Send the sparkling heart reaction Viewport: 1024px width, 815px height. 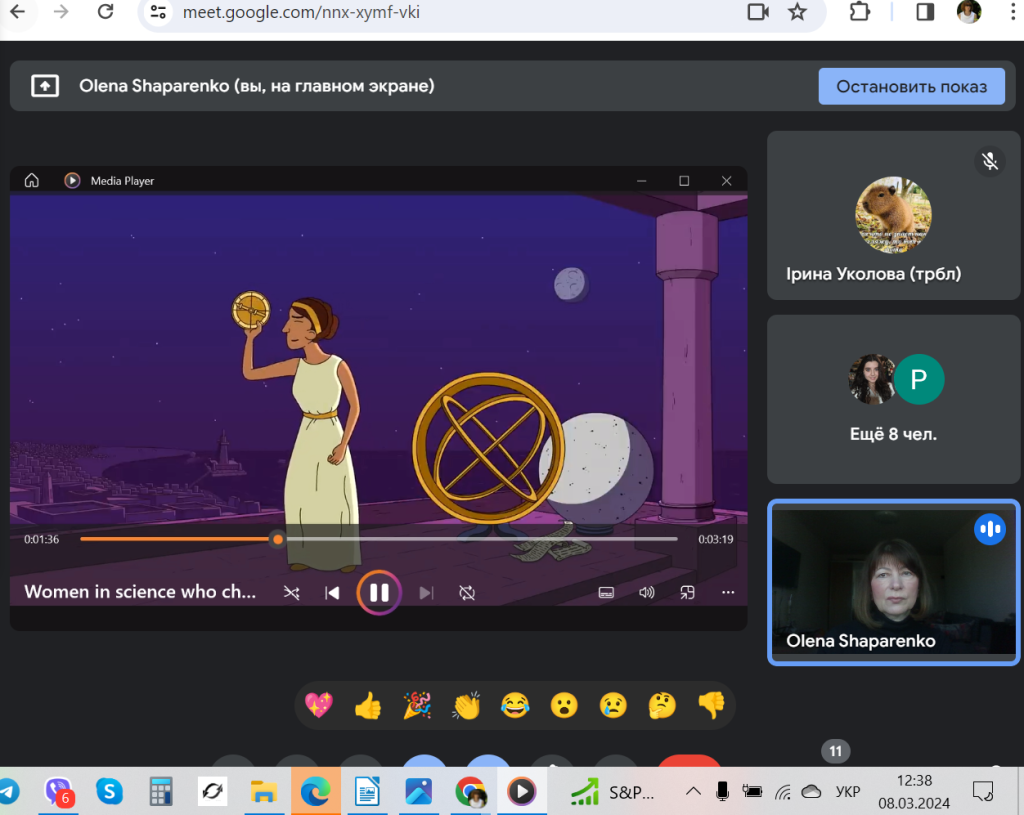point(319,705)
